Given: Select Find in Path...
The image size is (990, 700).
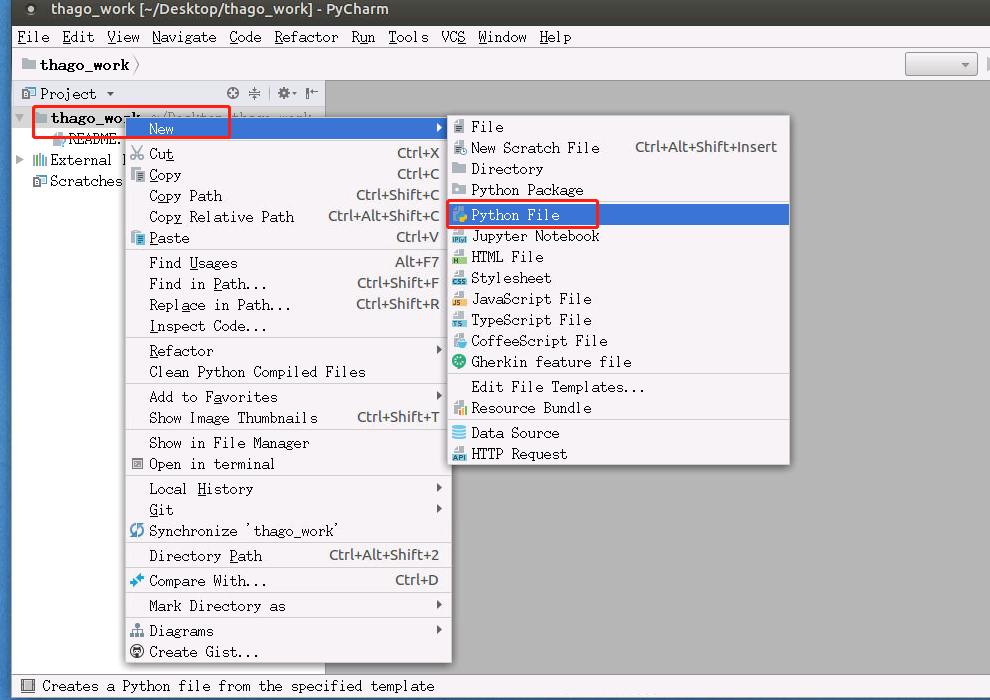Looking at the screenshot, I should (289, 284).
